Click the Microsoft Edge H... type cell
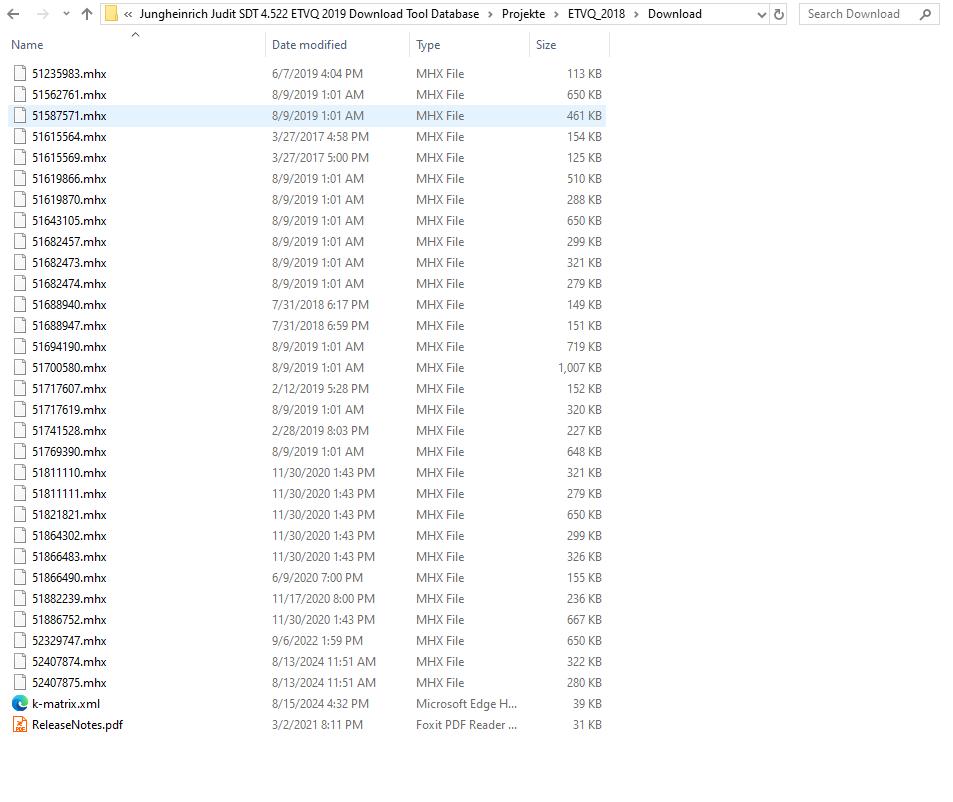 466,704
